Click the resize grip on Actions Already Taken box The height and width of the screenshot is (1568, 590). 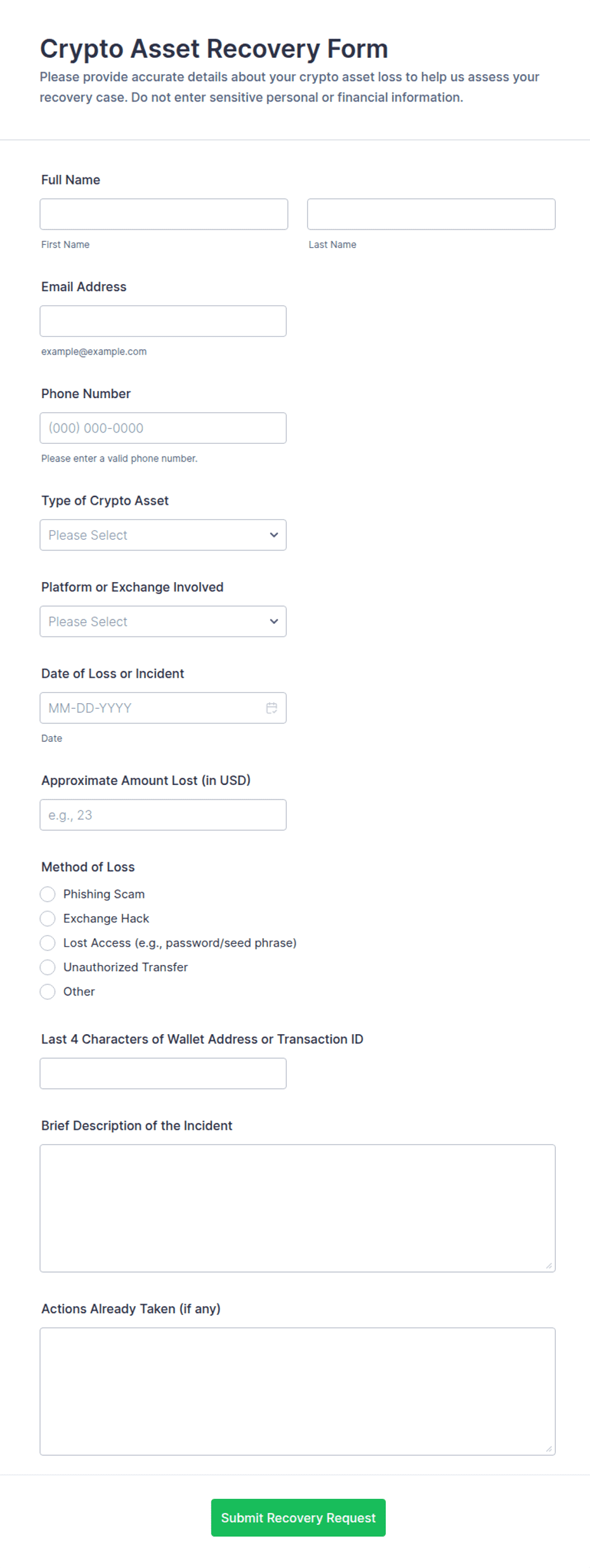tap(549, 1449)
